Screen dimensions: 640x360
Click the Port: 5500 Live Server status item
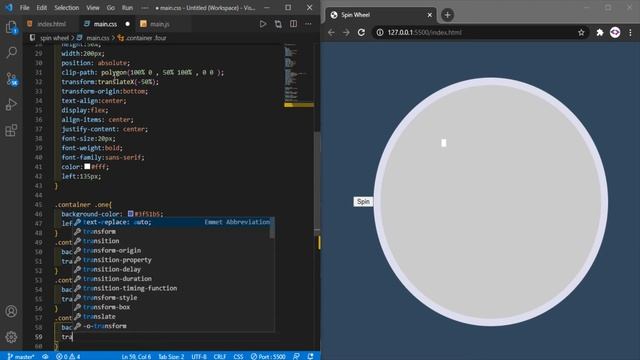[x=268, y=356]
